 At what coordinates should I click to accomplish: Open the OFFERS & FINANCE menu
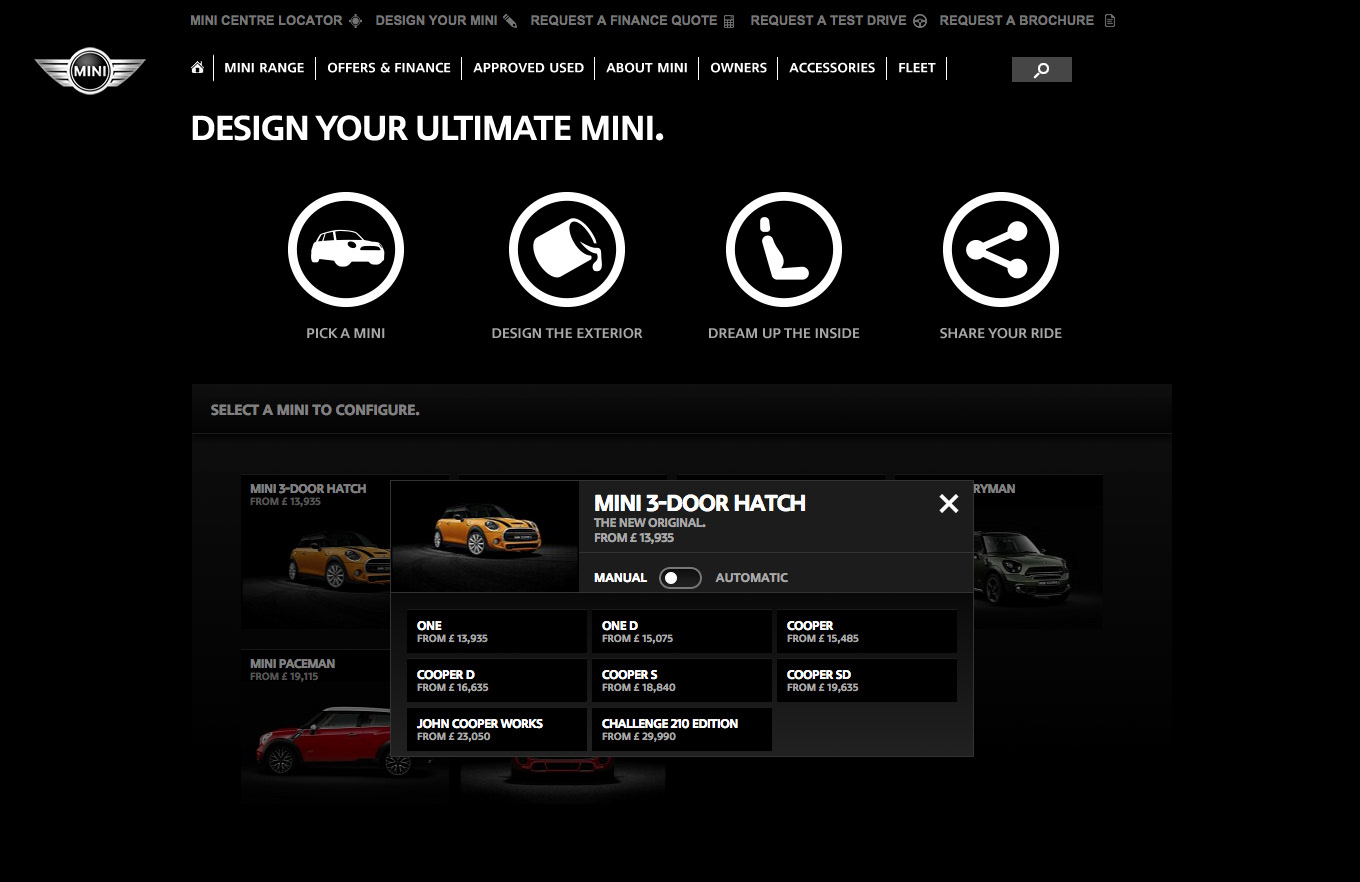click(x=389, y=68)
